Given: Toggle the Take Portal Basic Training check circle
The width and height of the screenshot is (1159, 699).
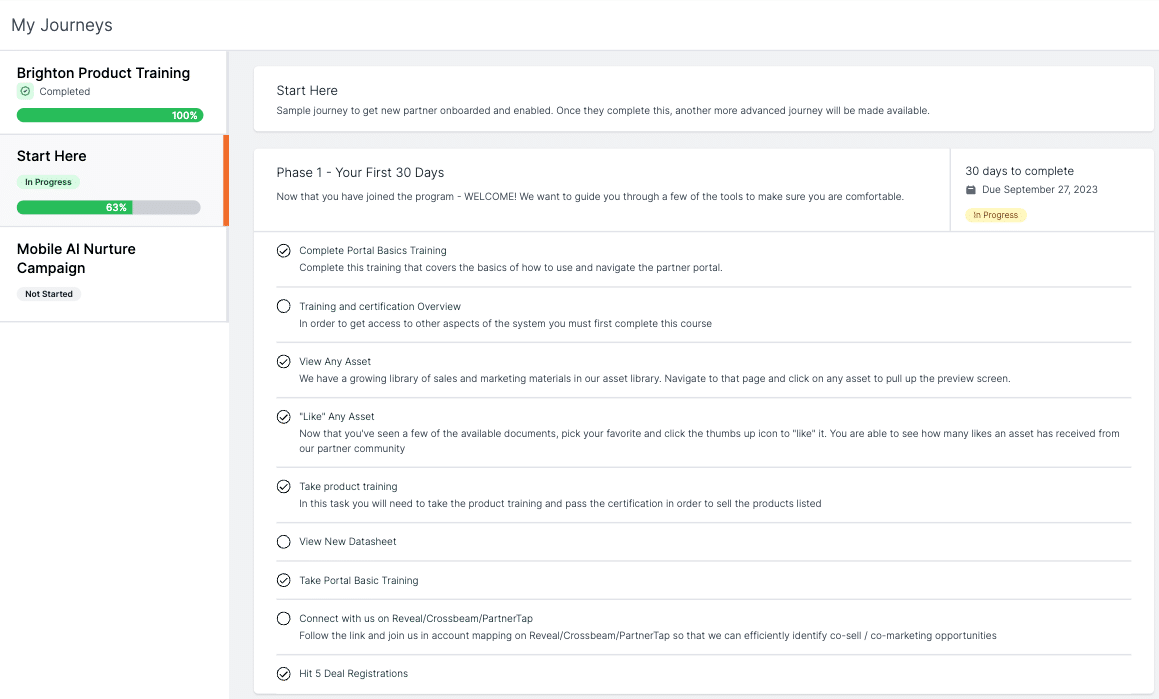Looking at the screenshot, I should pos(283,580).
